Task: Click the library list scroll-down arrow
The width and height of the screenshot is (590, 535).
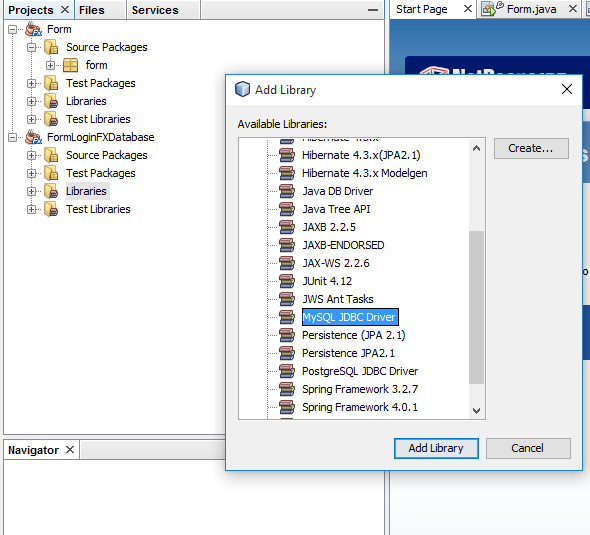Action: coord(476,410)
